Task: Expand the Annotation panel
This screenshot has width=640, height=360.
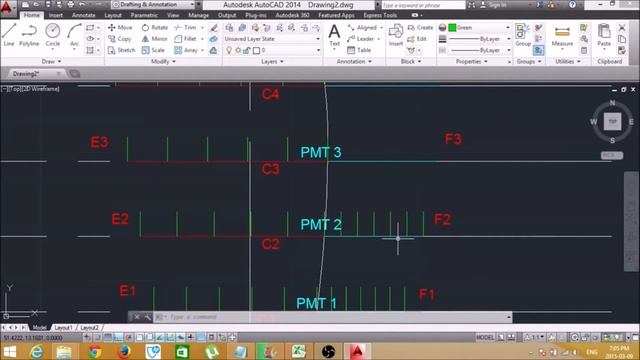Action: click(354, 61)
